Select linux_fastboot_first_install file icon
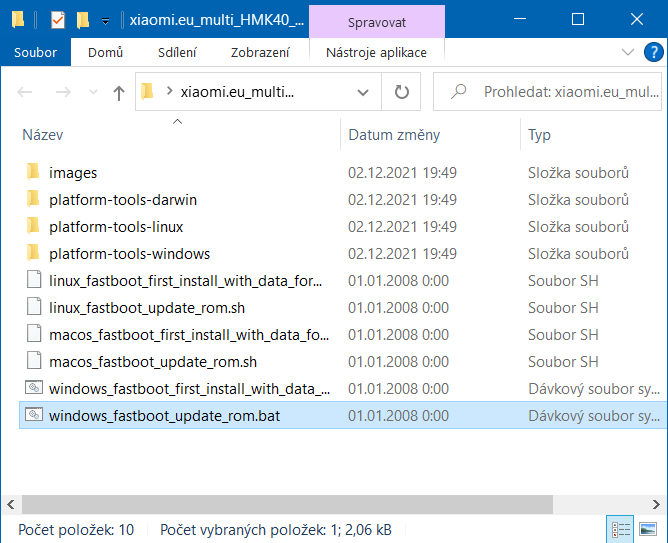 [34, 280]
